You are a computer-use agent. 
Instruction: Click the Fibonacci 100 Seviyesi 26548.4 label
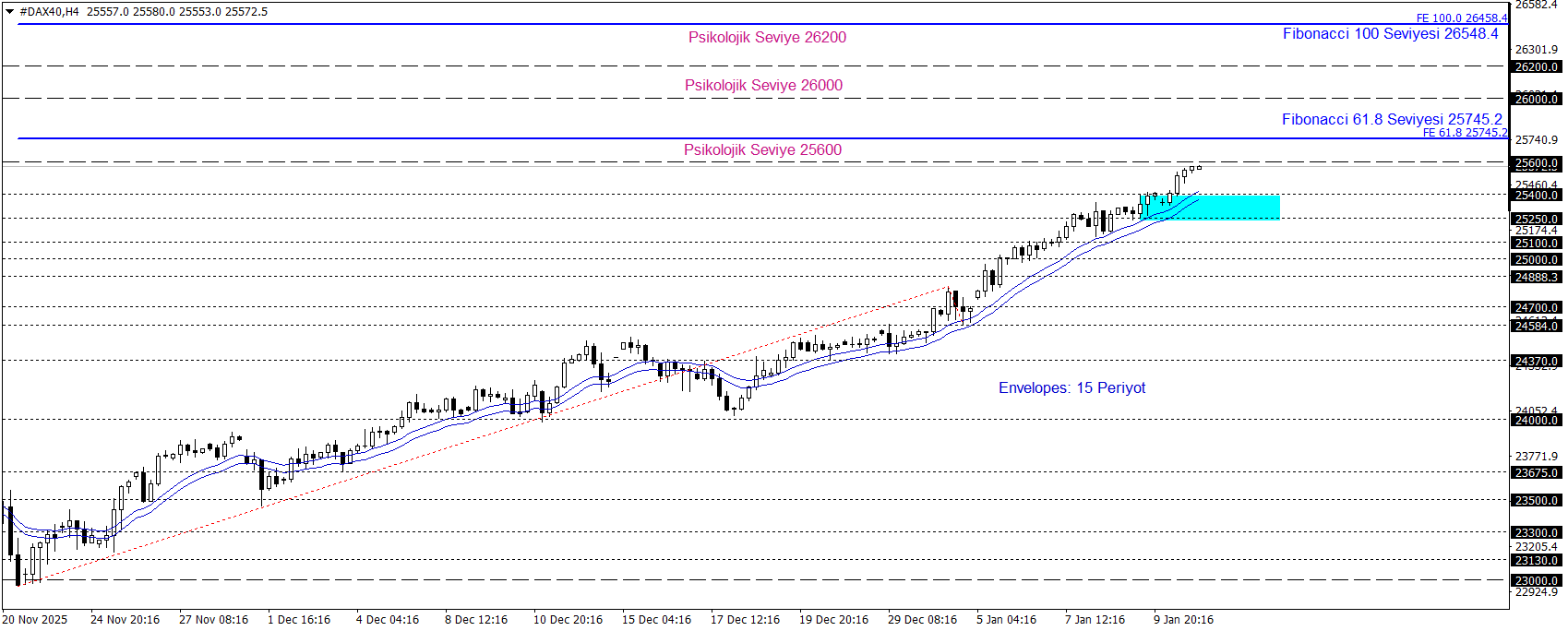click(1391, 34)
